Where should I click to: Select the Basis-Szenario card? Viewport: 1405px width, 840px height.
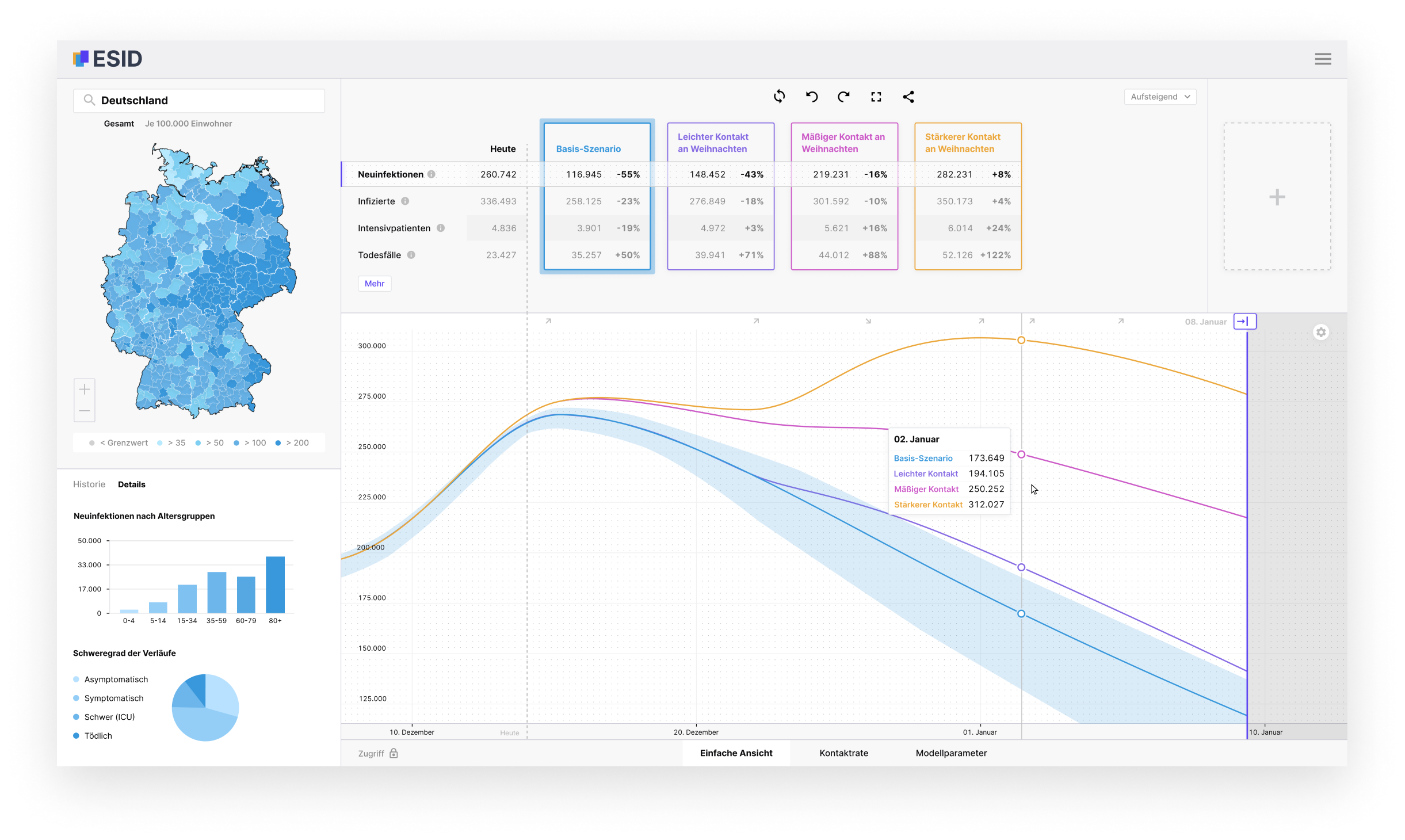point(597,196)
